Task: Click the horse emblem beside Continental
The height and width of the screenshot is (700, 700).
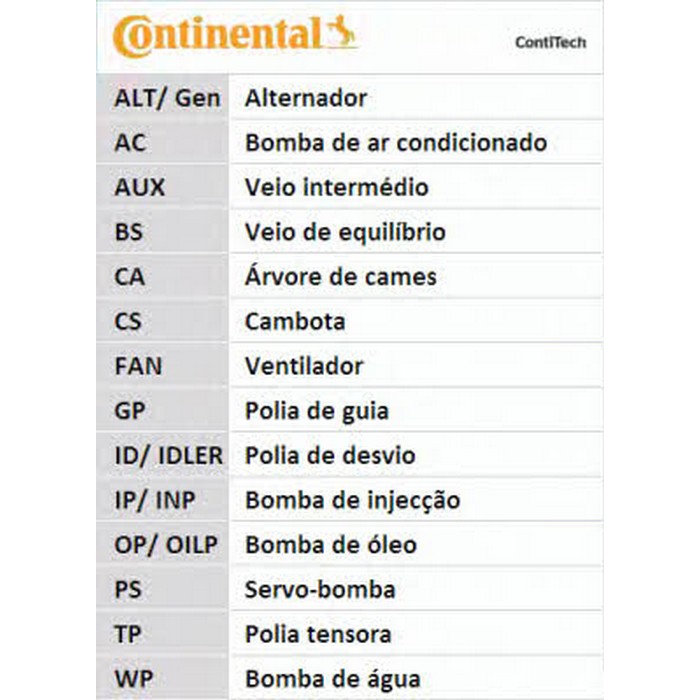Action: tap(342, 34)
